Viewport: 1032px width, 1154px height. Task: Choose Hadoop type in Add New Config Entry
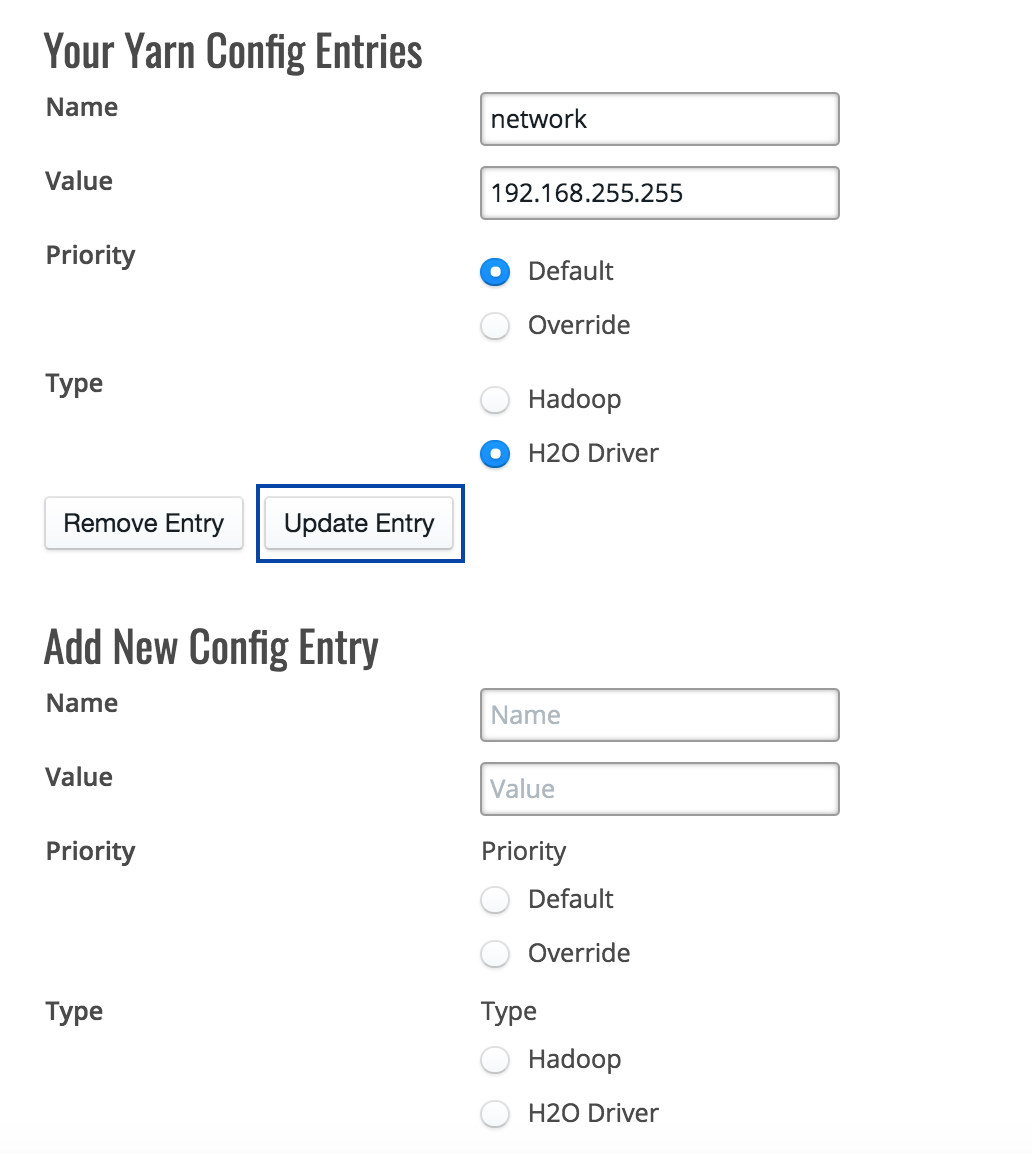(x=495, y=1060)
